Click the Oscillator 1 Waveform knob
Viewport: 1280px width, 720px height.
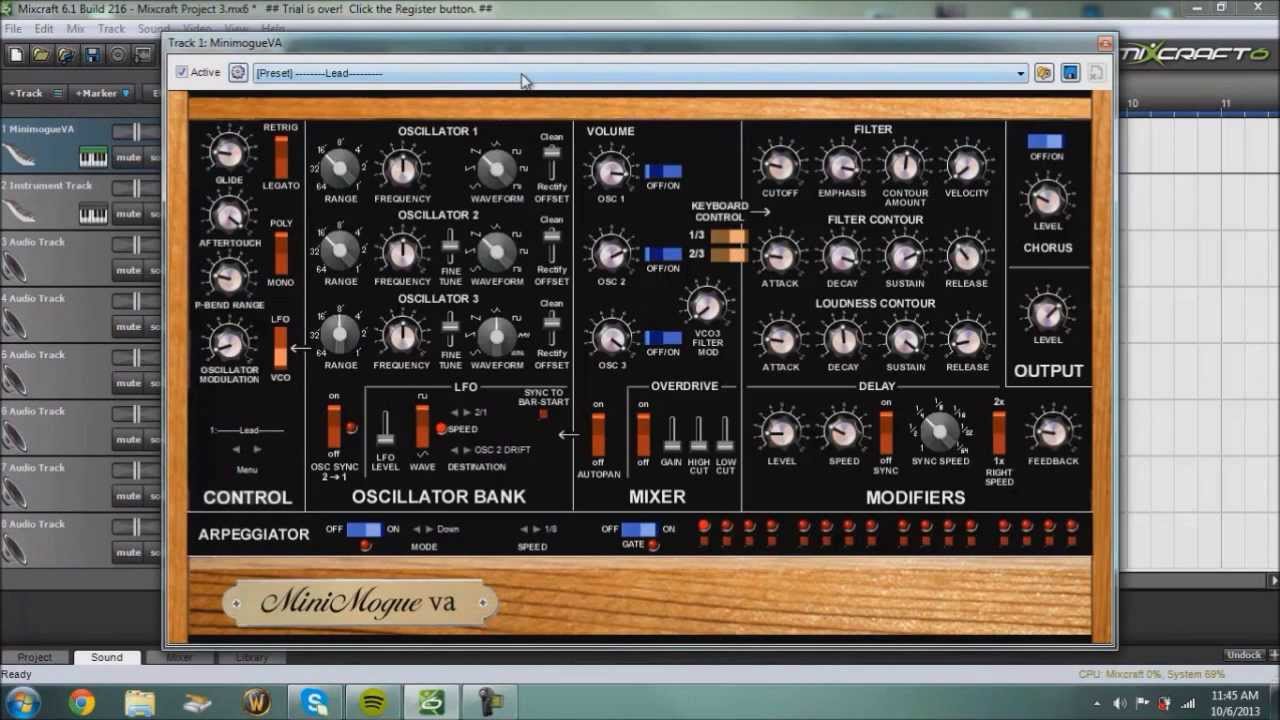tap(497, 169)
